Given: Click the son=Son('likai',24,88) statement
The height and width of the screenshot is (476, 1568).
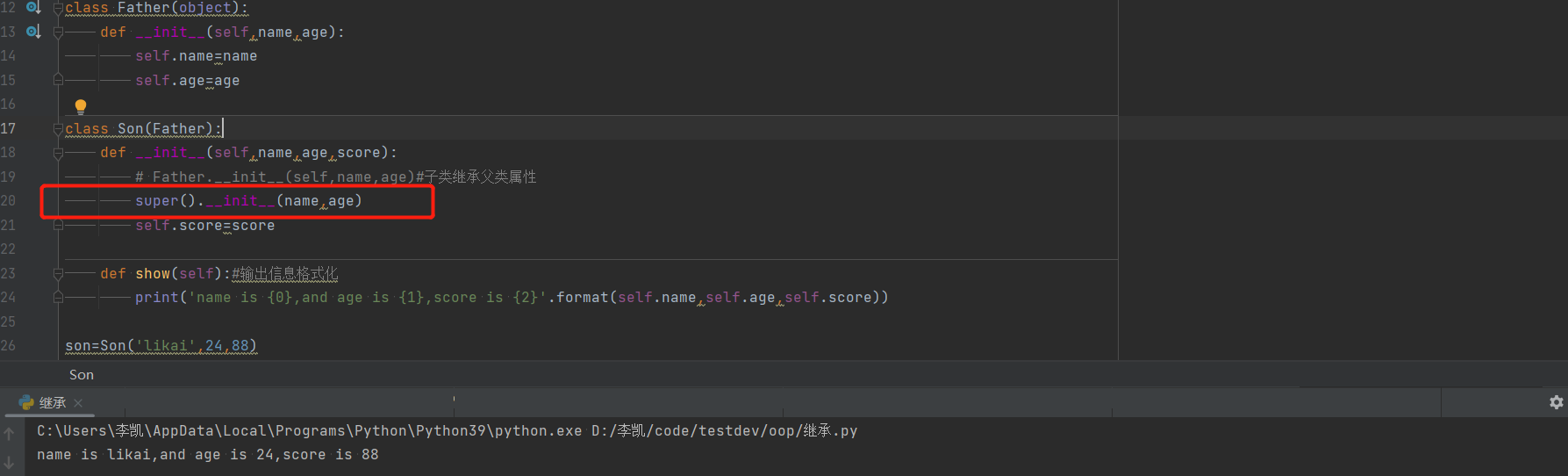Looking at the screenshot, I should 161,346.
